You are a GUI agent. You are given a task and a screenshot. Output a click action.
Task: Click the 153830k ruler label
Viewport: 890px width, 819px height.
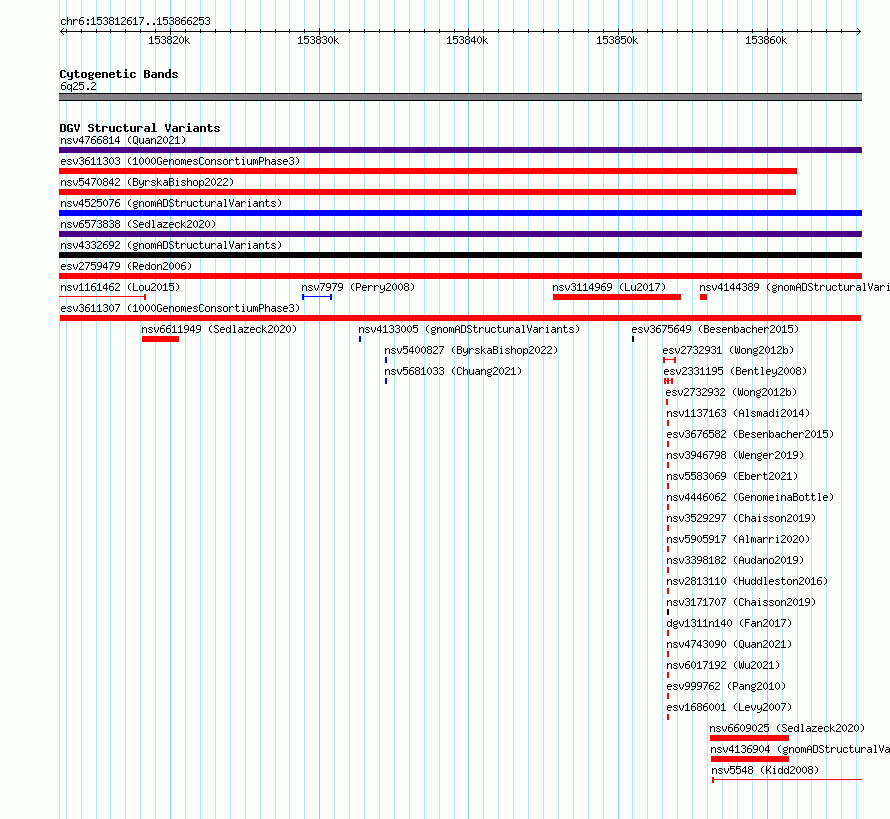pyautogui.click(x=318, y=40)
